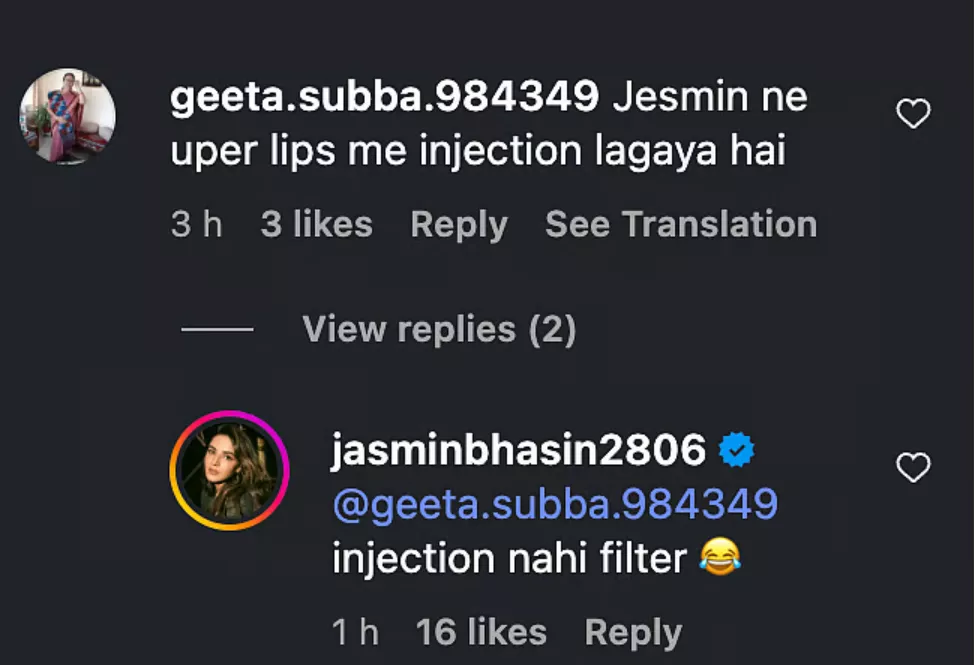The width and height of the screenshot is (974, 665).
Task: Expand View replies (2)
Action: click(x=439, y=329)
